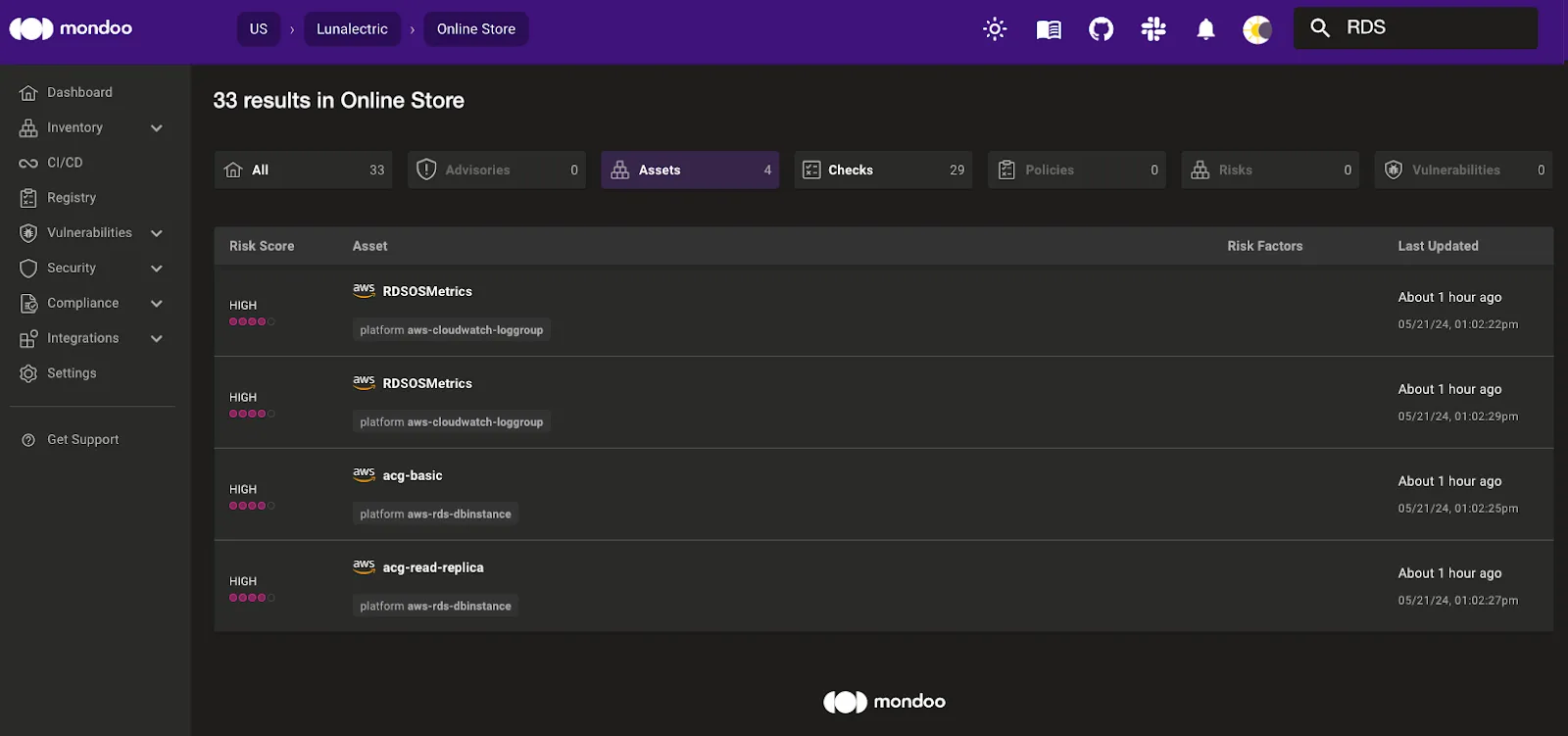The image size is (1568, 736).
Task: Click acg-basic platform aws-rds-dbinstance tag
Action: coord(435,514)
